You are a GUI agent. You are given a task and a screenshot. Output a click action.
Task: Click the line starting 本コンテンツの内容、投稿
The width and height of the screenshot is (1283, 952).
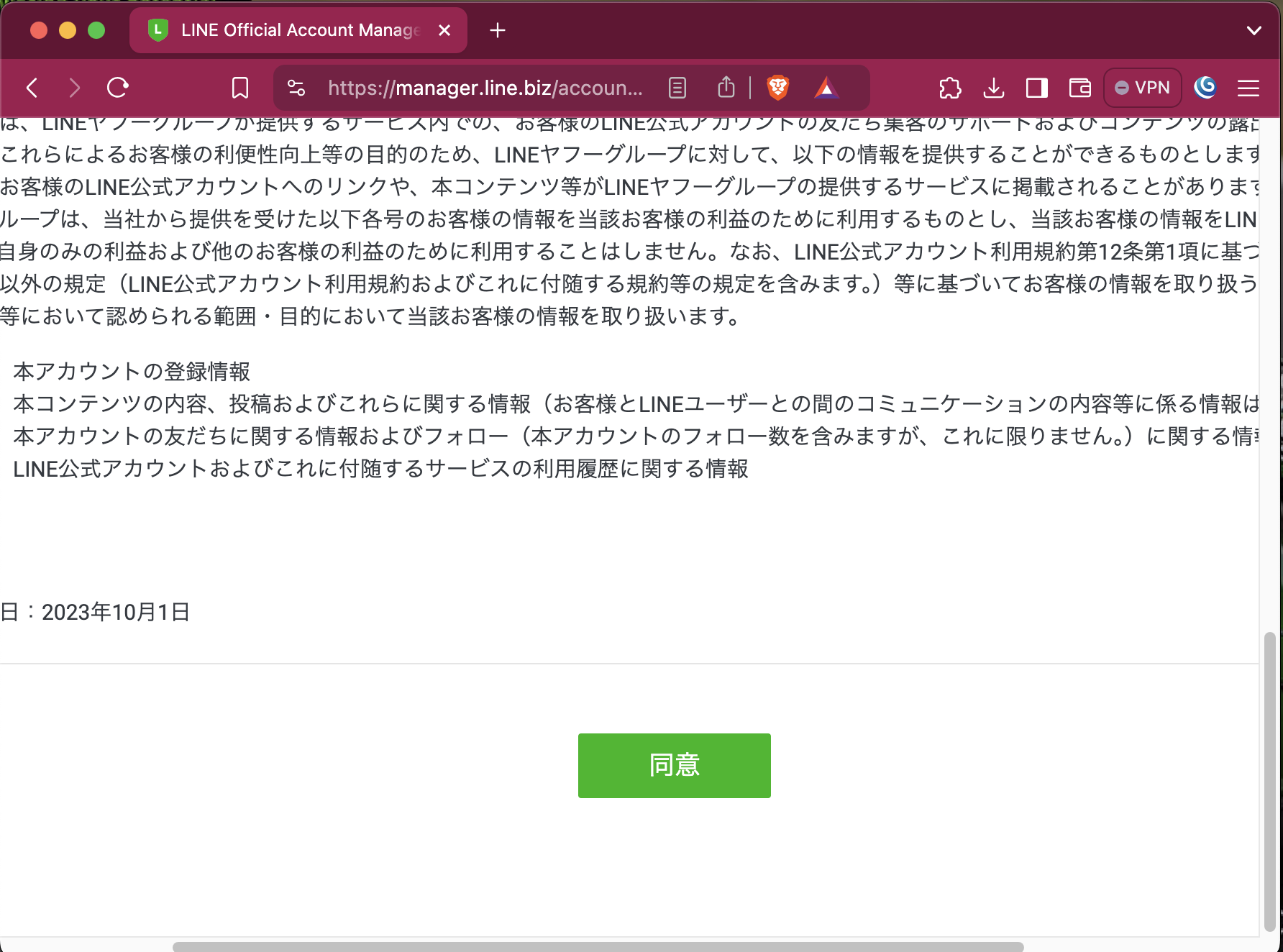coord(636,404)
